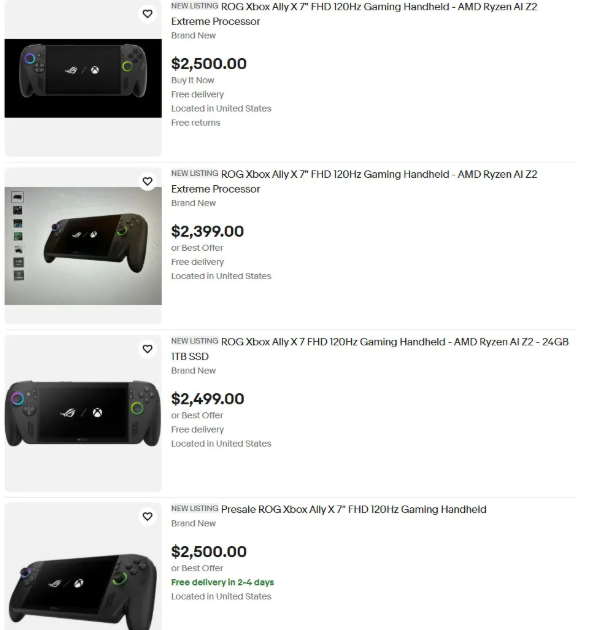The width and height of the screenshot is (609, 630).
Task: Click or Best Offer under the $2,399.00 price
Action: pos(197,248)
